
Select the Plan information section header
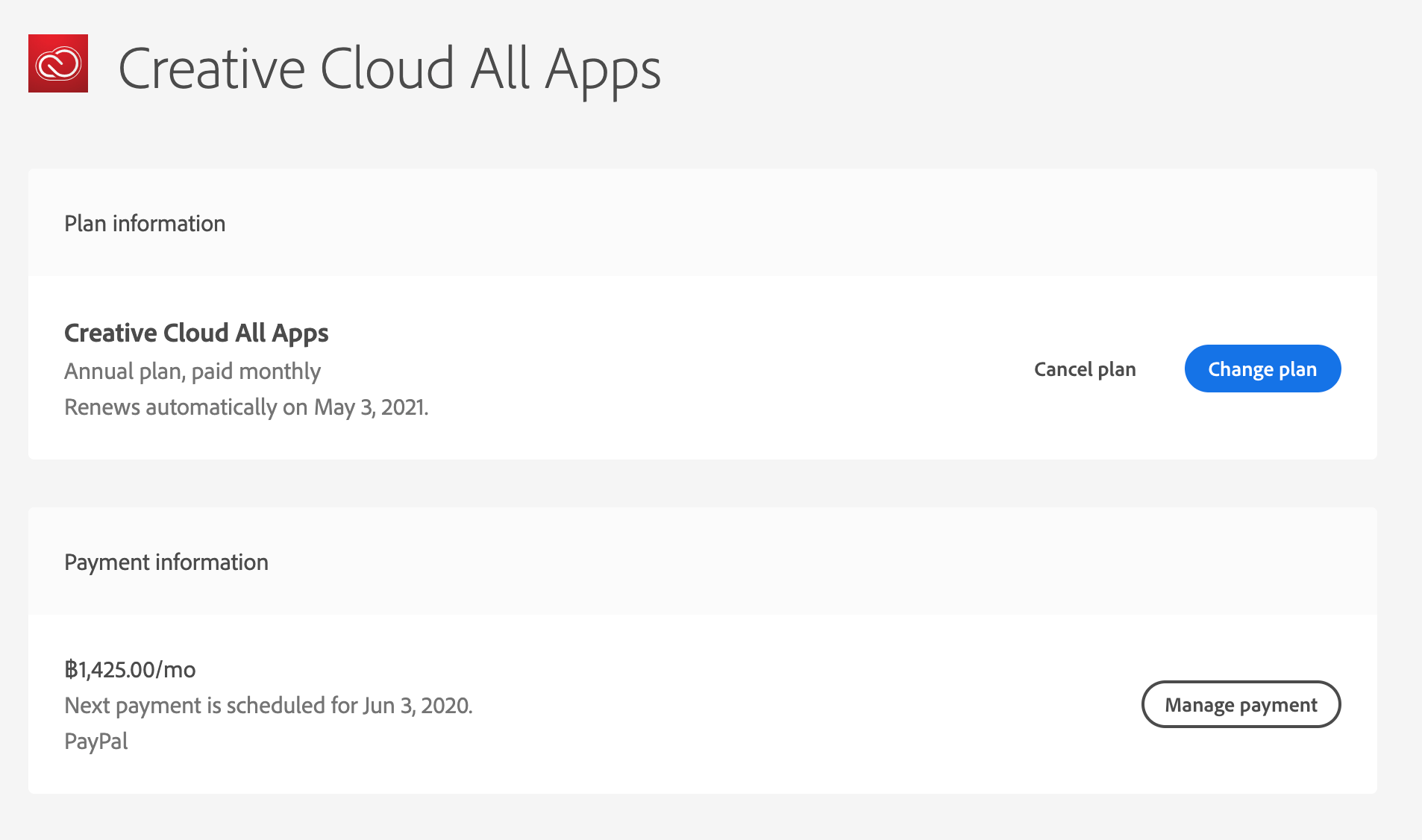point(145,223)
